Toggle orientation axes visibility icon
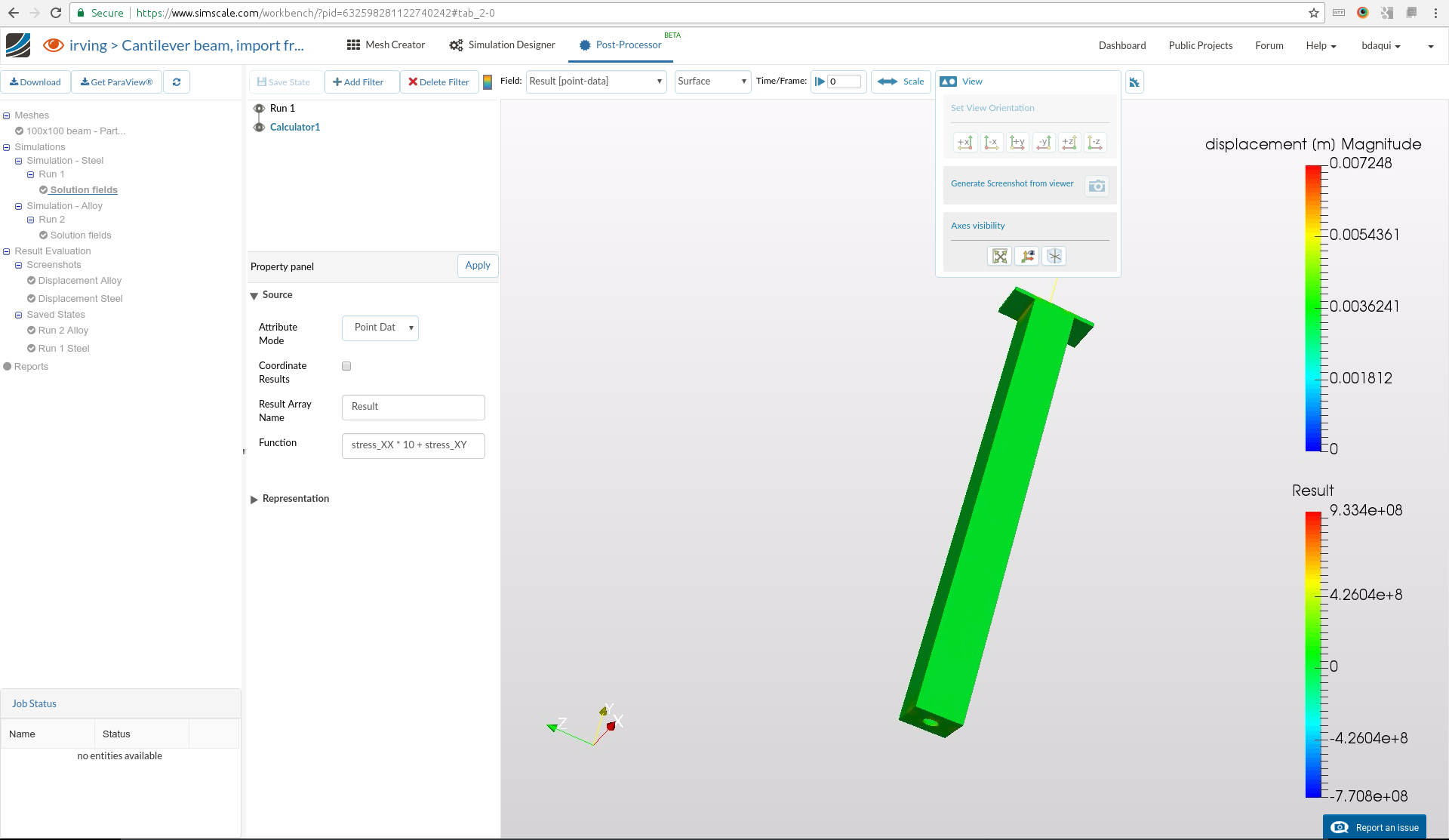The height and width of the screenshot is (840, 1449). tap(1027, 257)
